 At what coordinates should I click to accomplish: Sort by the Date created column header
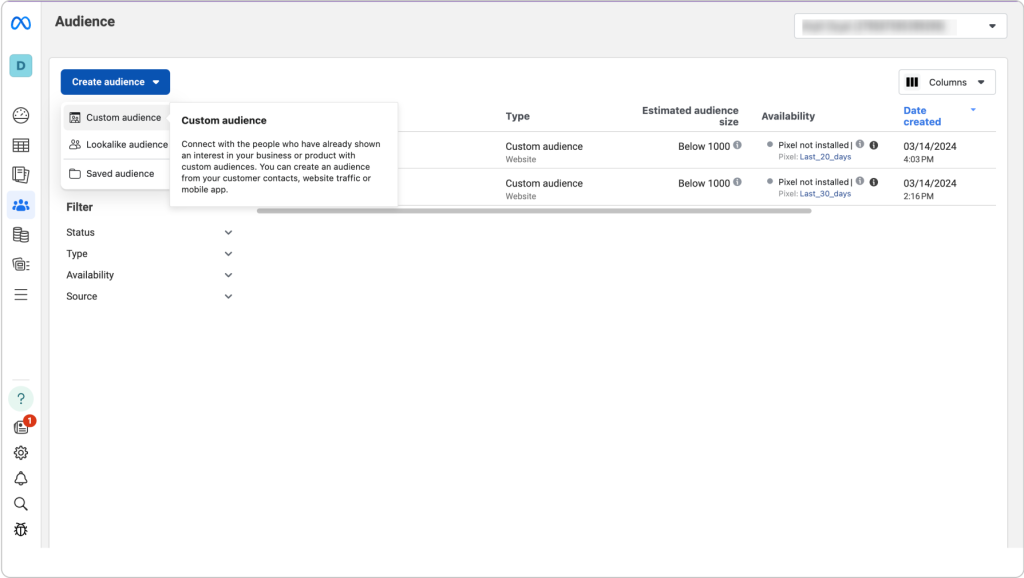[x=922, y=116]
